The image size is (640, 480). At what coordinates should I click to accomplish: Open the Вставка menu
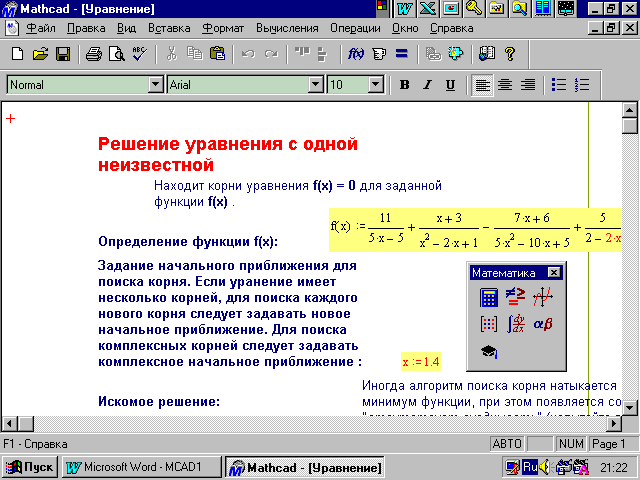169,28
